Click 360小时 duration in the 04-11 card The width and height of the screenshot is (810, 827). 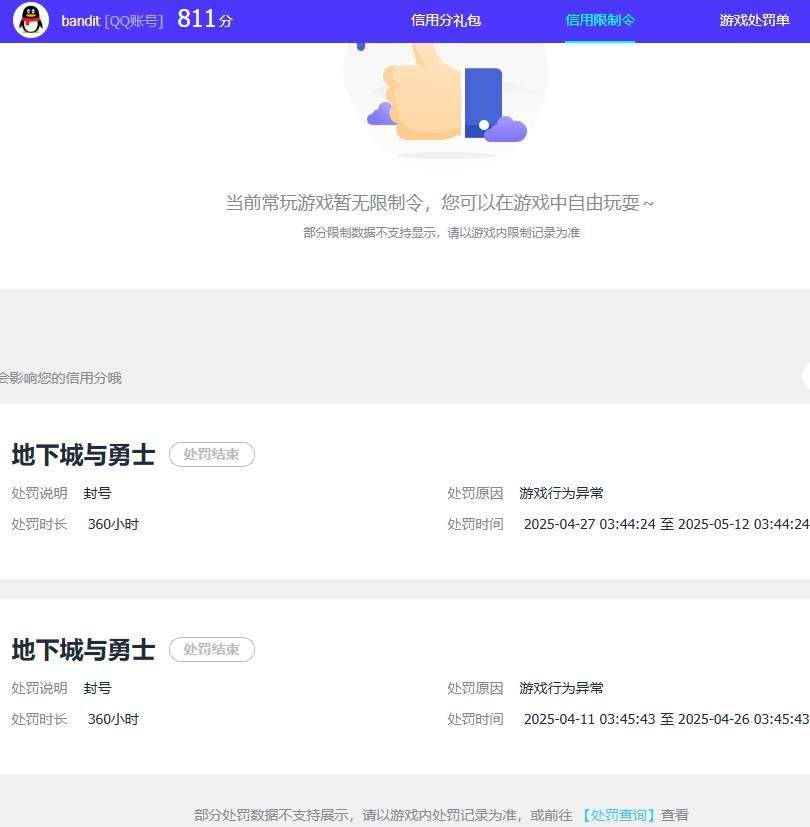(x=113, y=719)
